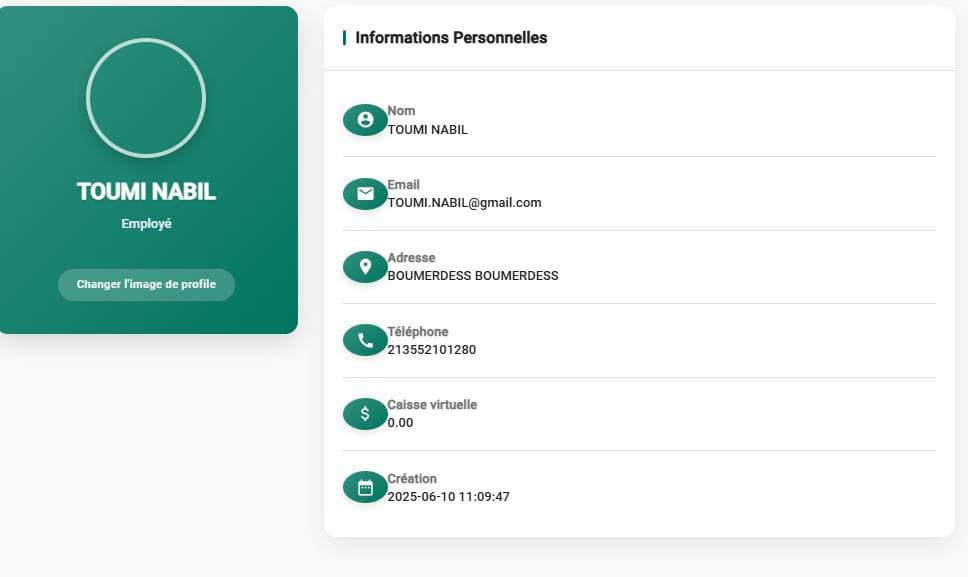968x577 pixels.
Task: Click the dollar sign Caisse virtuelle icon
Action: (365, 414)
